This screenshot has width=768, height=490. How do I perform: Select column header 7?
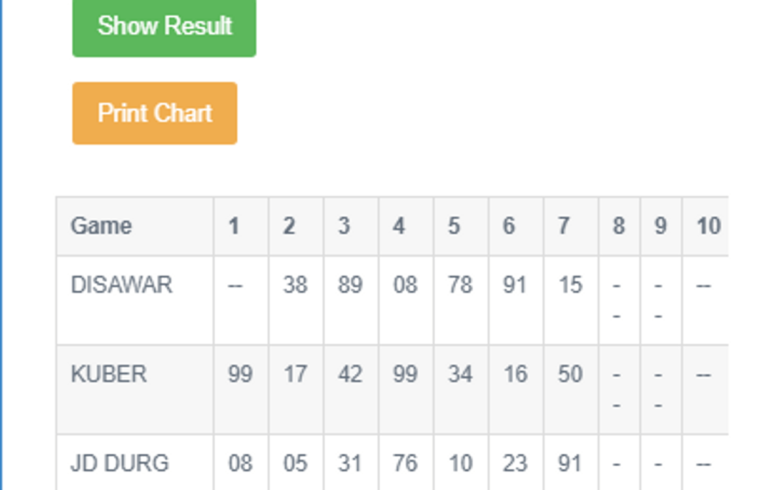coord(564,226)
